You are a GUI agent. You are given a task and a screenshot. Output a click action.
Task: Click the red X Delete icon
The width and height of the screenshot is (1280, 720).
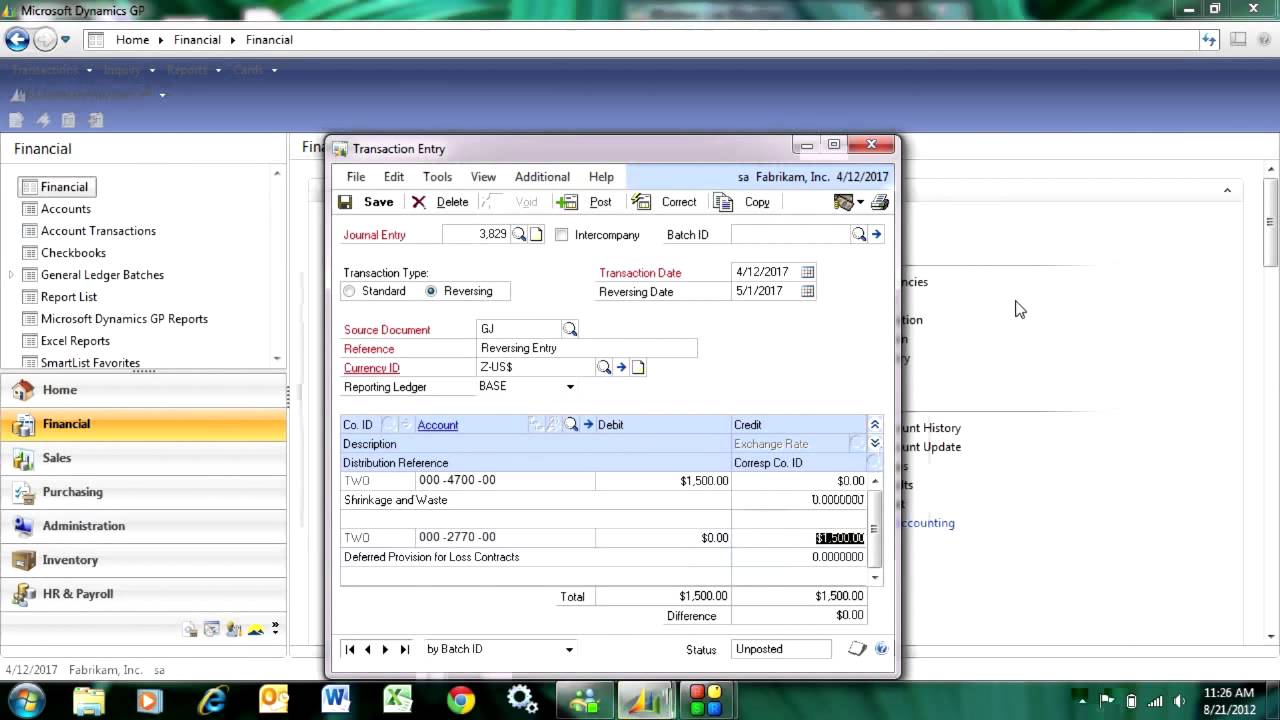pos(419,202)
